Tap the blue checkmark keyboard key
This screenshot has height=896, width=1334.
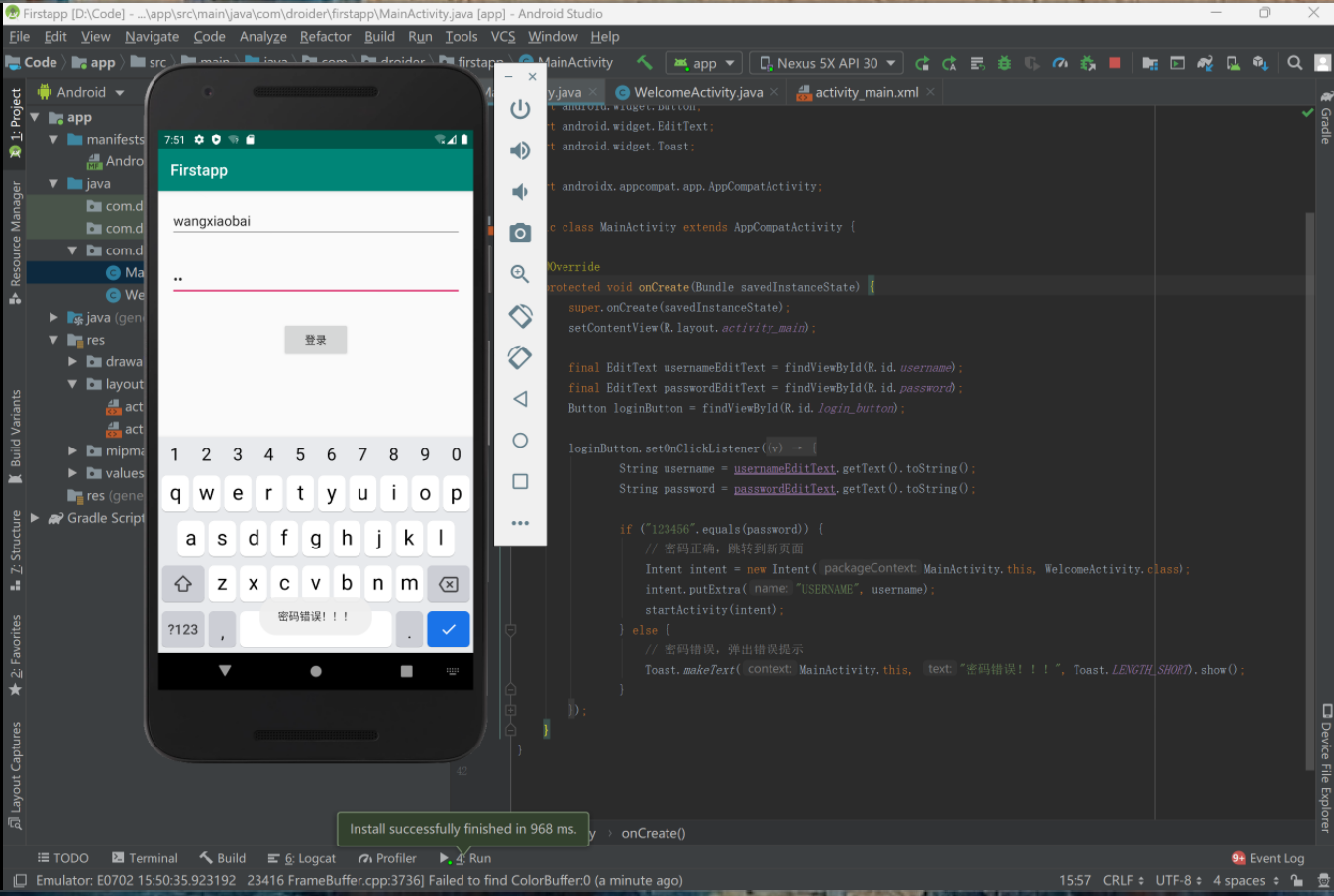(x=449, y=629)
